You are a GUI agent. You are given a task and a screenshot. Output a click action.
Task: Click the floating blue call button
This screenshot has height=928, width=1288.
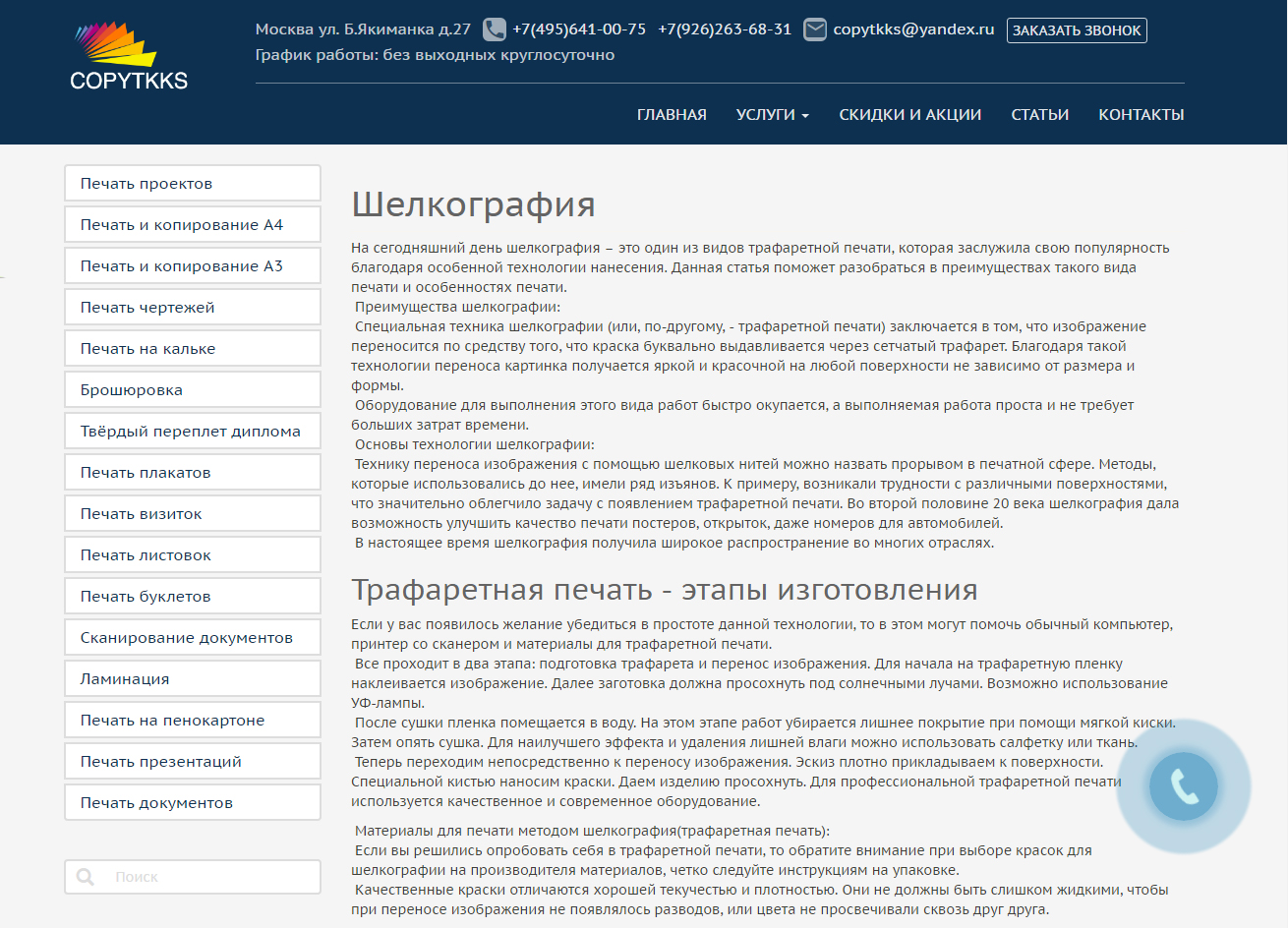tap(1184, 786)
